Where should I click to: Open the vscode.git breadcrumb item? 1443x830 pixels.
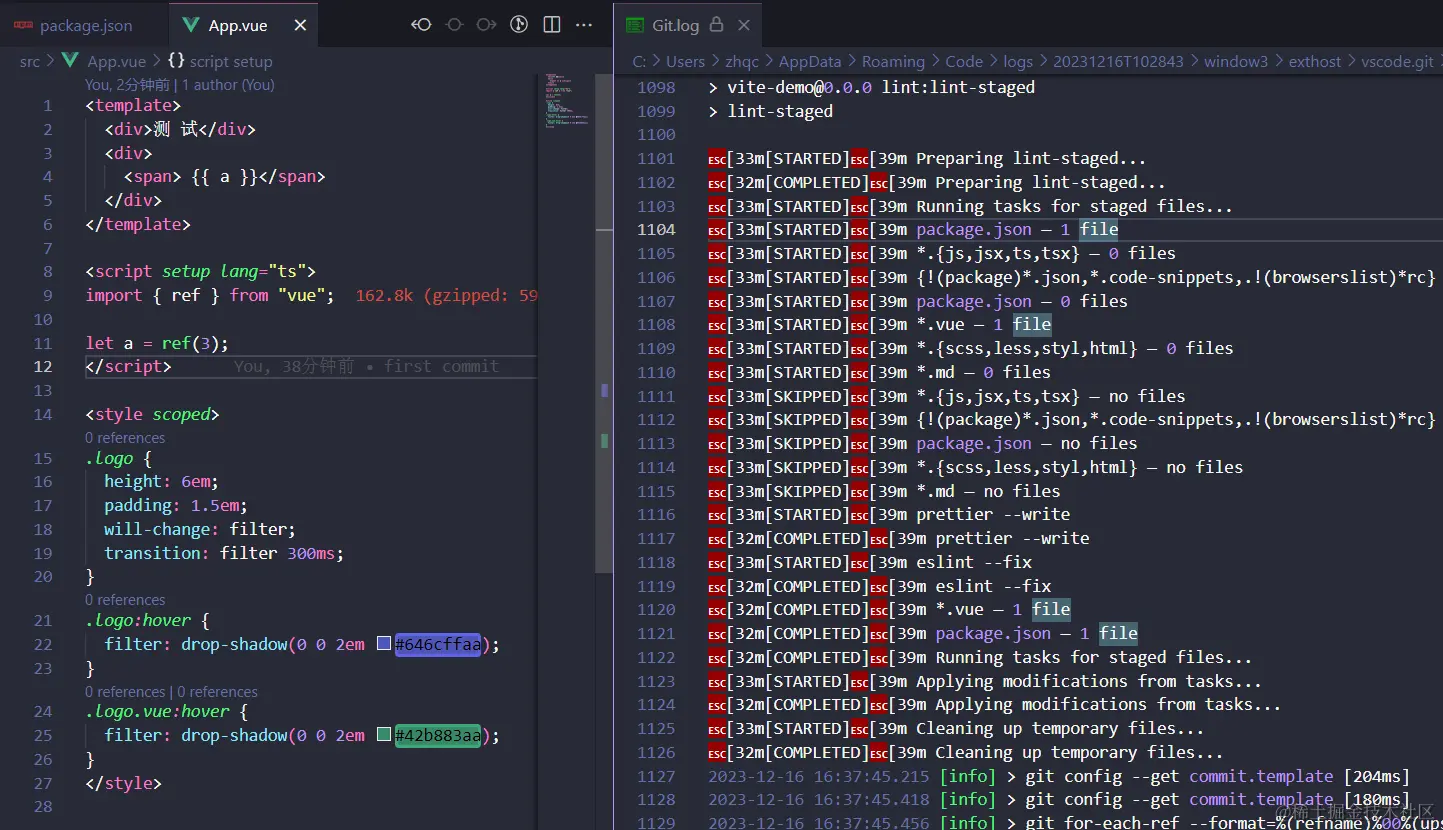[x=1397, y=61]
